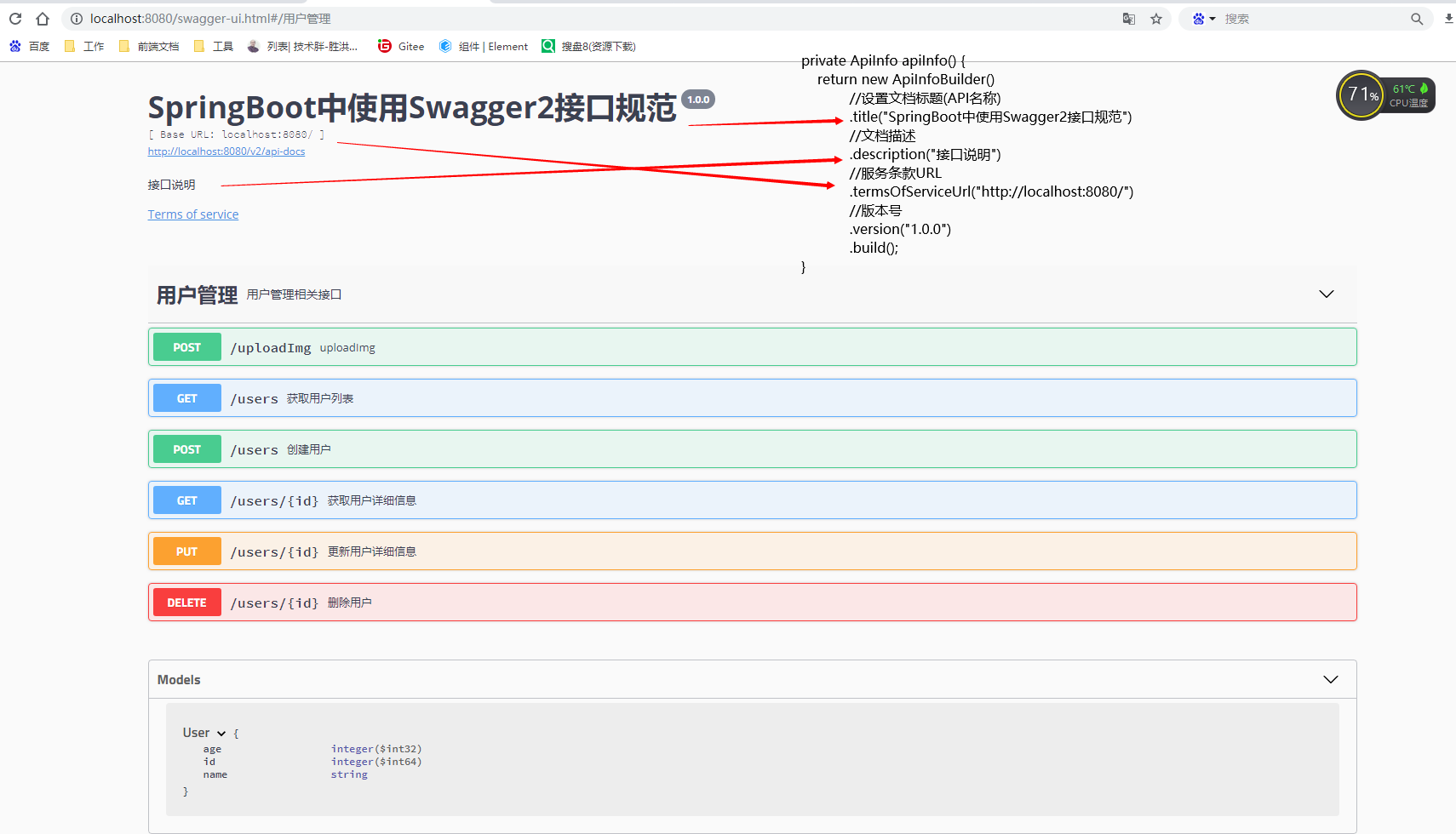The height and width of the screenshot is (834, 1456).
Task: Expand PUT /users/{id} 更新用户详细信息 operation
Action: [753, 551]
